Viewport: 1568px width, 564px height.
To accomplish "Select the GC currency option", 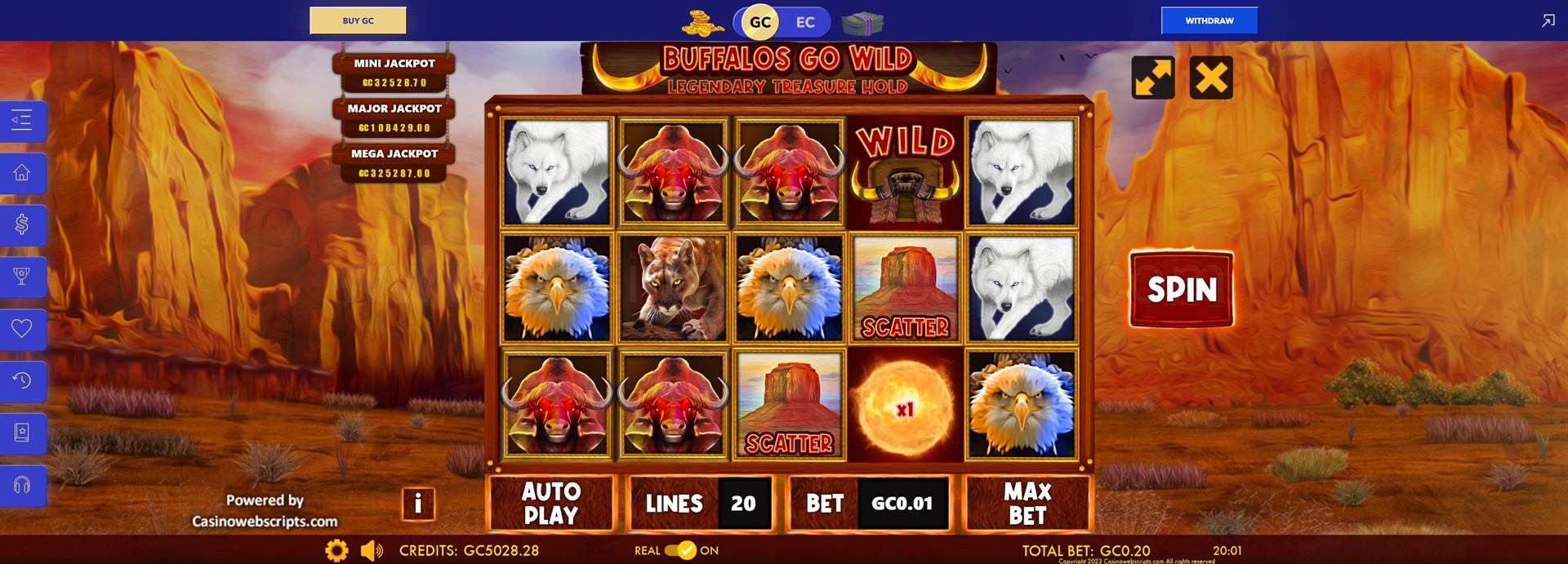I will pyautogui.click(x=760, y=22).
